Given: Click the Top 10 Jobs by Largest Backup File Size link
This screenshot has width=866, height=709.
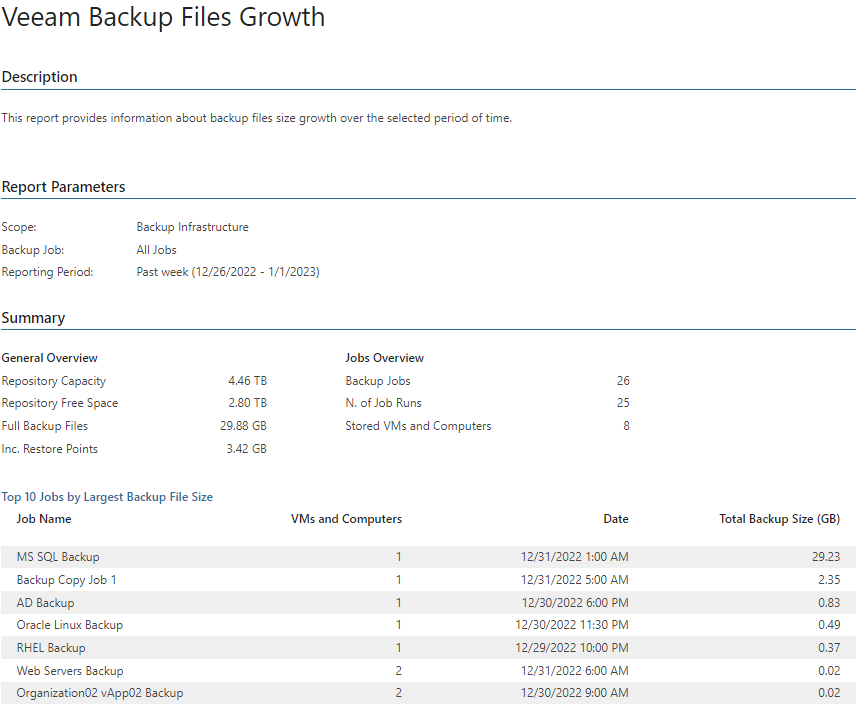Looking at the screenshot, I should 107,497.
